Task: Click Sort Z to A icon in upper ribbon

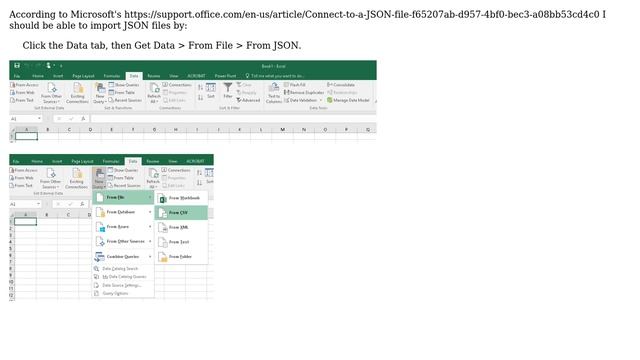Action: pyautogui.click(x=200, y=98)
